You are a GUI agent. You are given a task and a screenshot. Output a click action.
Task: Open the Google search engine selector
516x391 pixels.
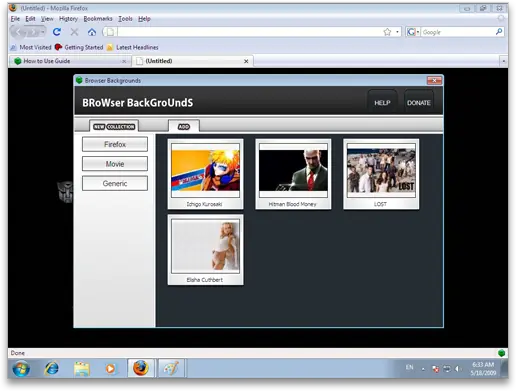click(413, 32)
